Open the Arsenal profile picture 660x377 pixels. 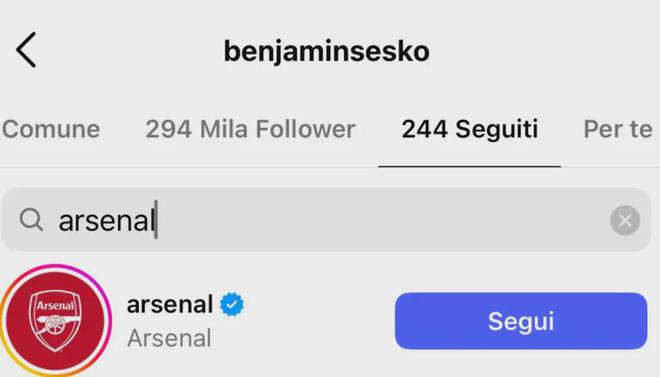coord(55,321)
